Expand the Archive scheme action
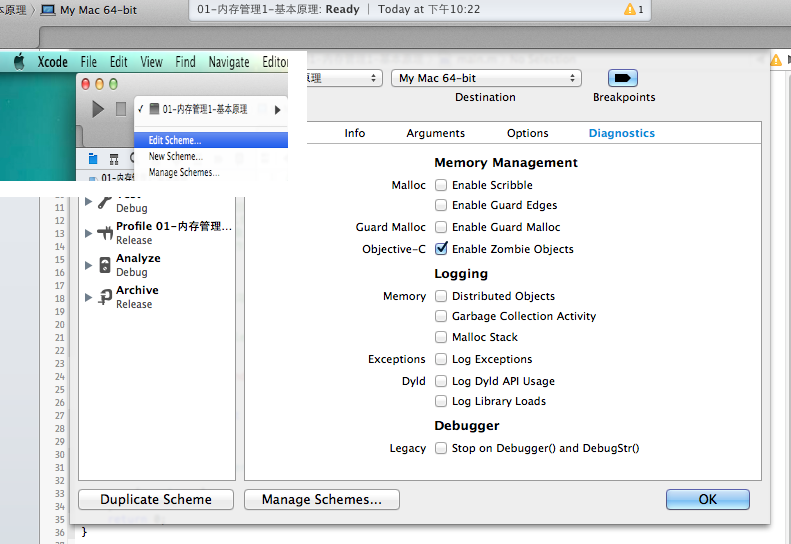The width and height of the screenshot is (791, 544). click(88, 297)
